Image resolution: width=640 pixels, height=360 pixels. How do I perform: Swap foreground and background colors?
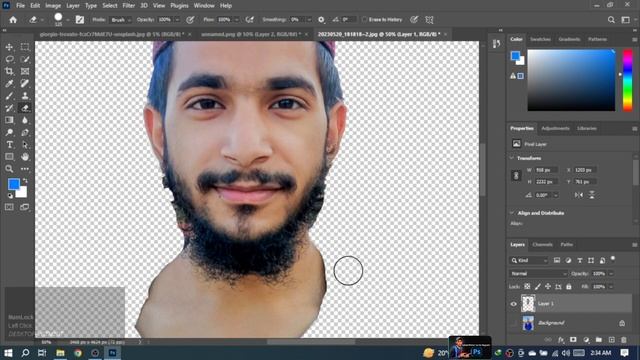coord(25,180)
